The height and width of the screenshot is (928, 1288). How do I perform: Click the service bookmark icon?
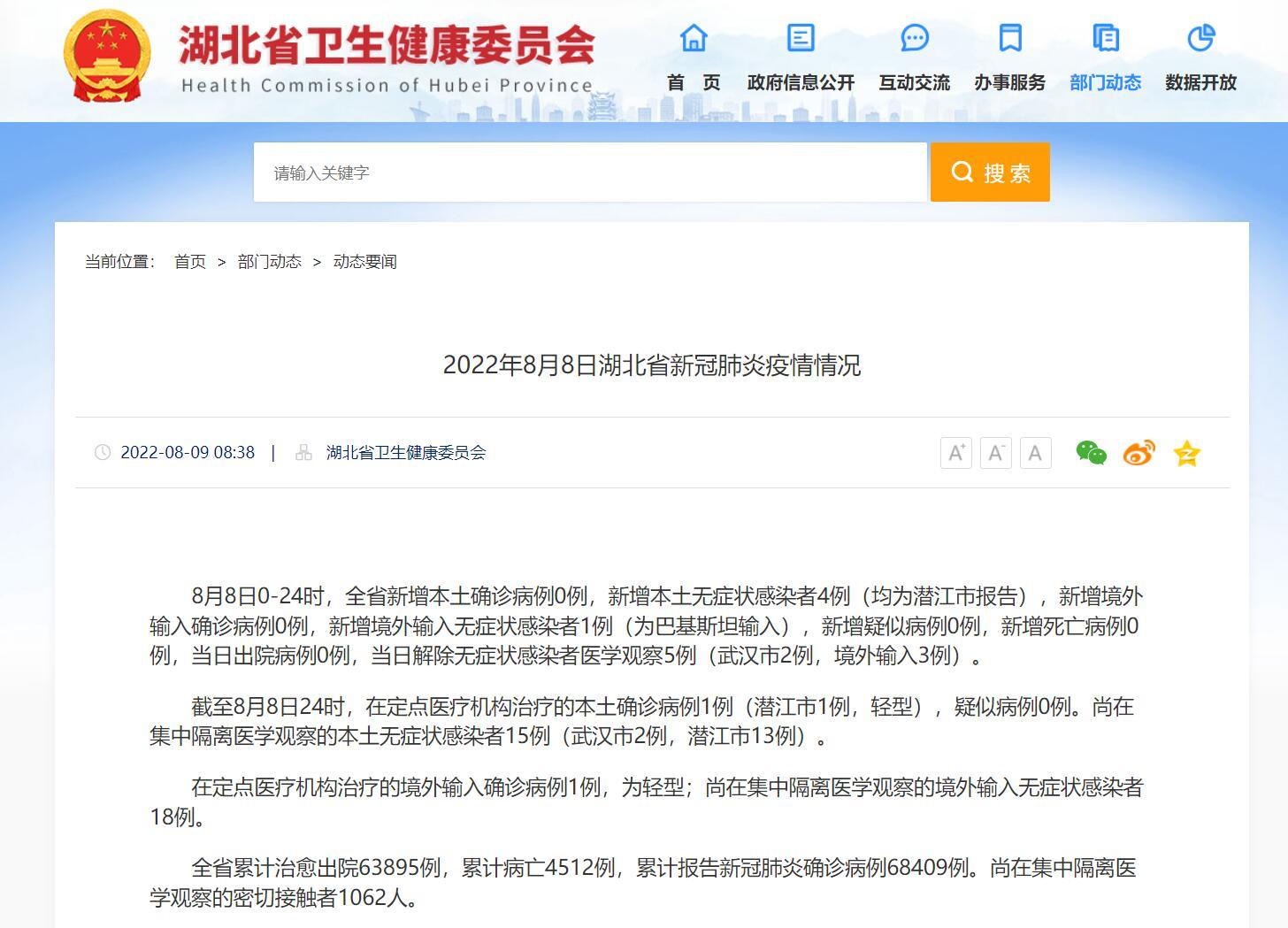click(x=1009, y=38)
